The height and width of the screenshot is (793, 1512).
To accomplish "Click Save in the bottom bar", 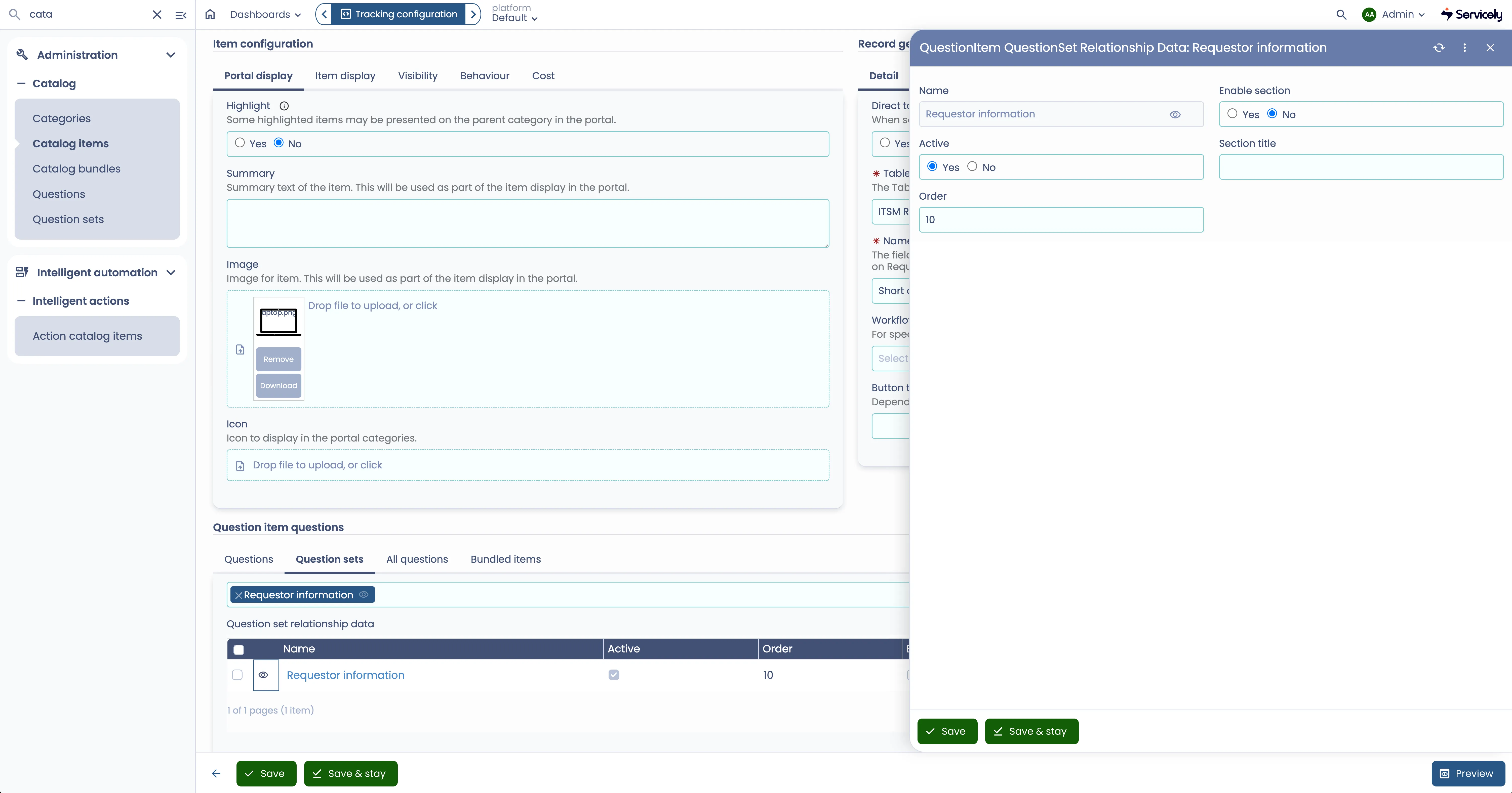I will 266,774.
